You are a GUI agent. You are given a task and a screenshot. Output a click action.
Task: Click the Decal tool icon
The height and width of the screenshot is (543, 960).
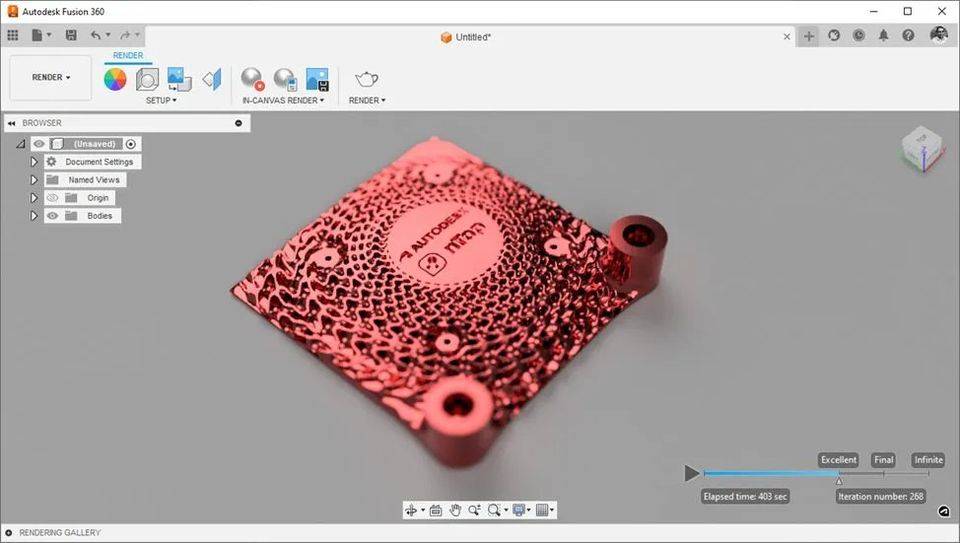[179, 79]
